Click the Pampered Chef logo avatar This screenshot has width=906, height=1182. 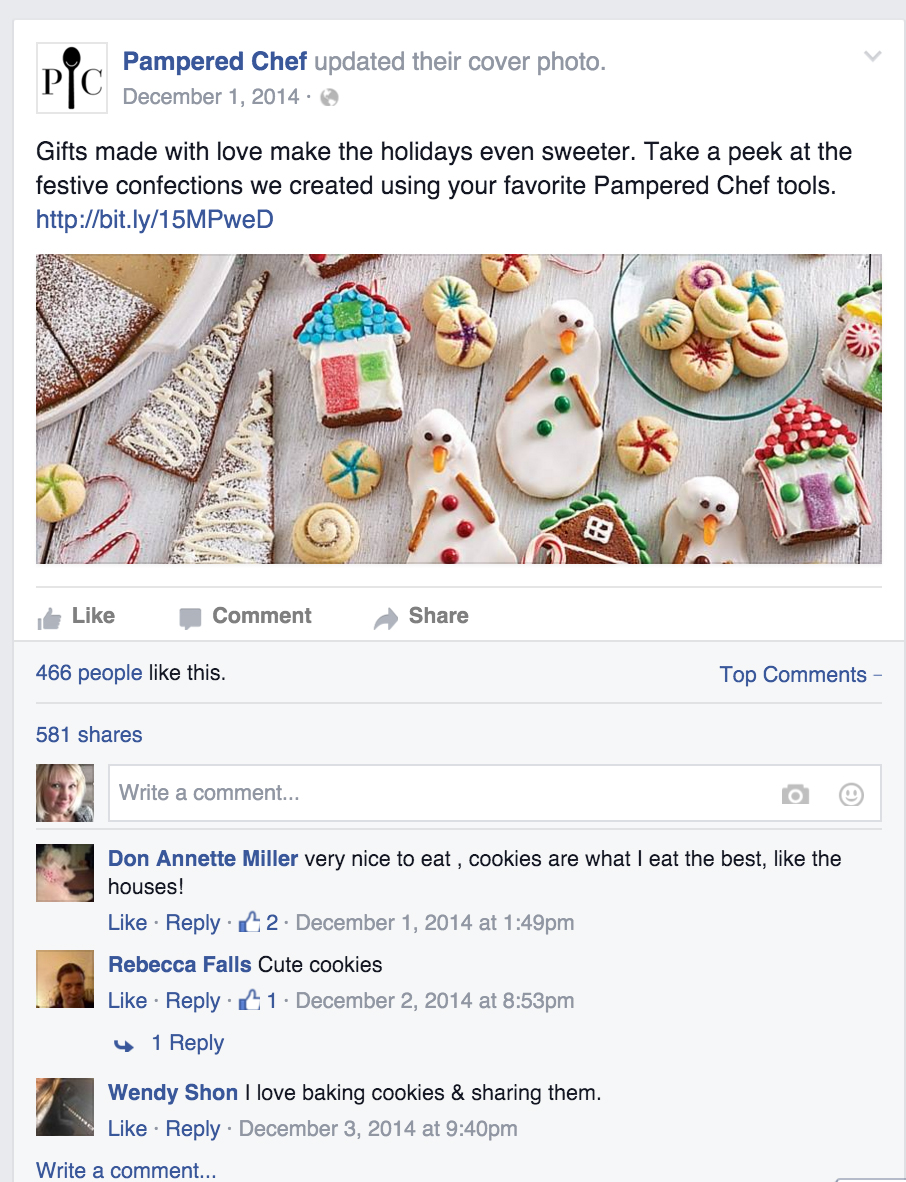coord(70,78)
